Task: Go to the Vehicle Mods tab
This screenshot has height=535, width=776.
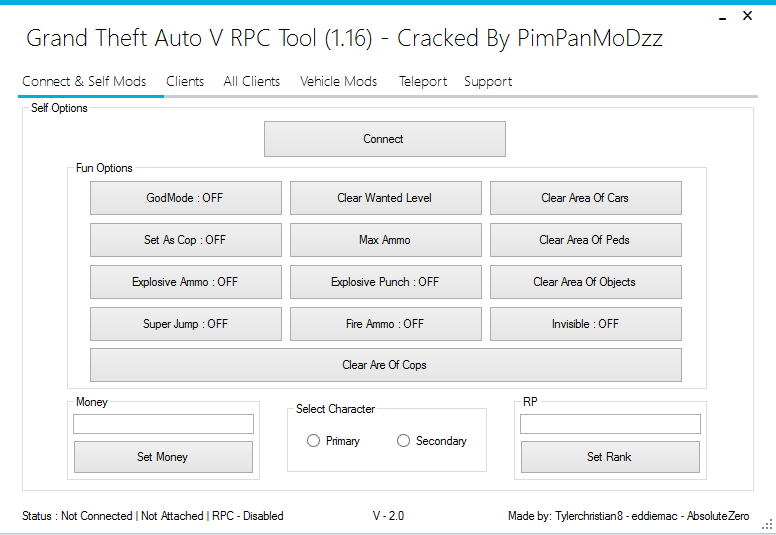Action: [339, 81]
